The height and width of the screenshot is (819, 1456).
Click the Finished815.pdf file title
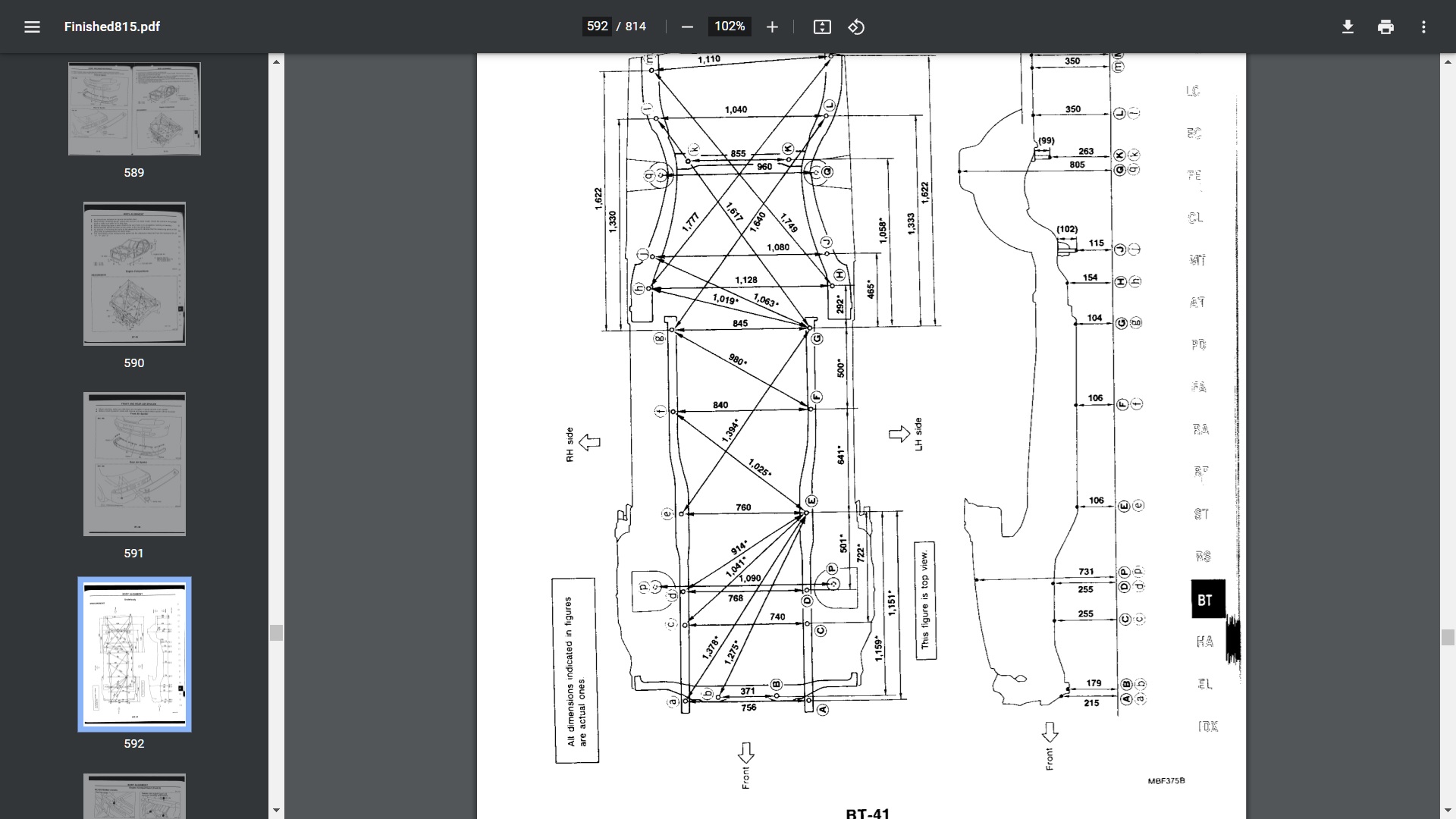point(111,27)
